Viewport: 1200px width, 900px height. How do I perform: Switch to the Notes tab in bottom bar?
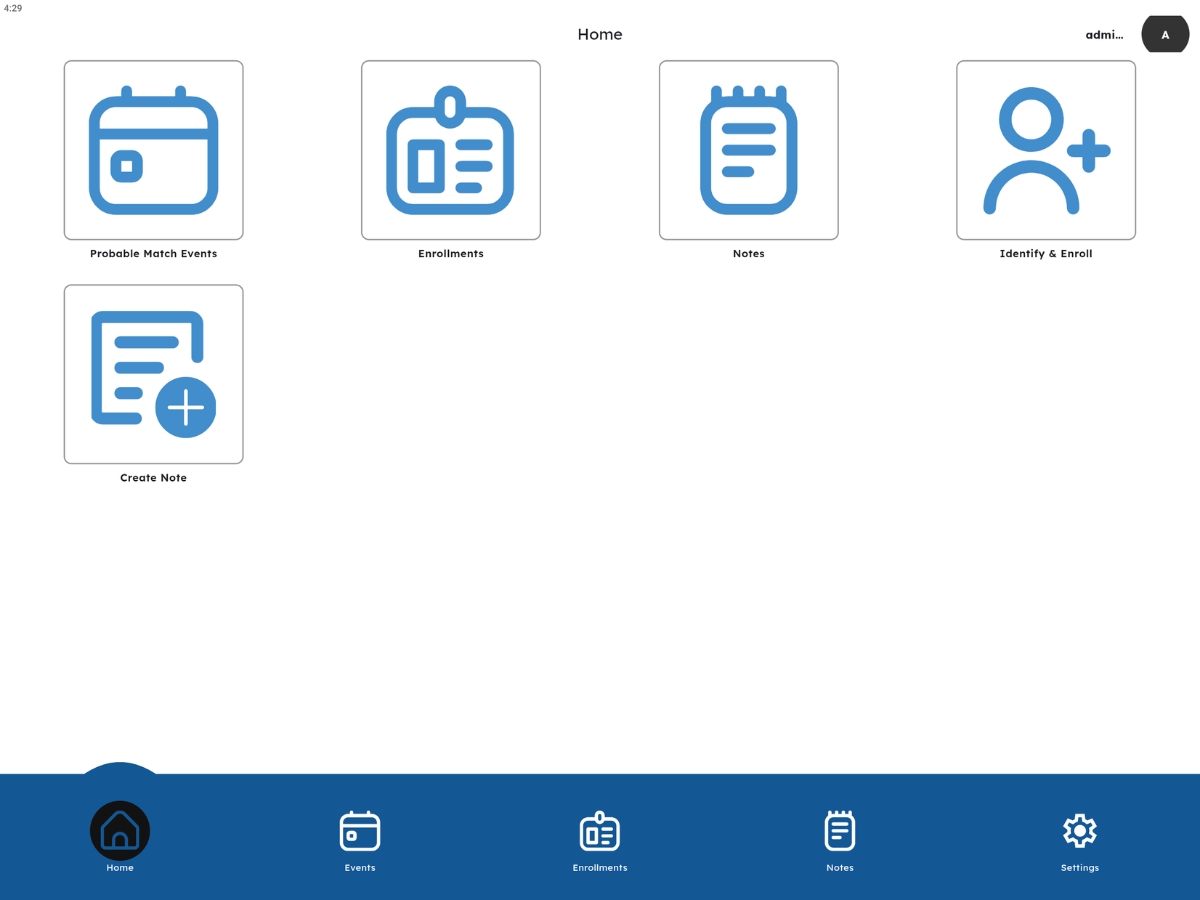(x=840, y=840)
